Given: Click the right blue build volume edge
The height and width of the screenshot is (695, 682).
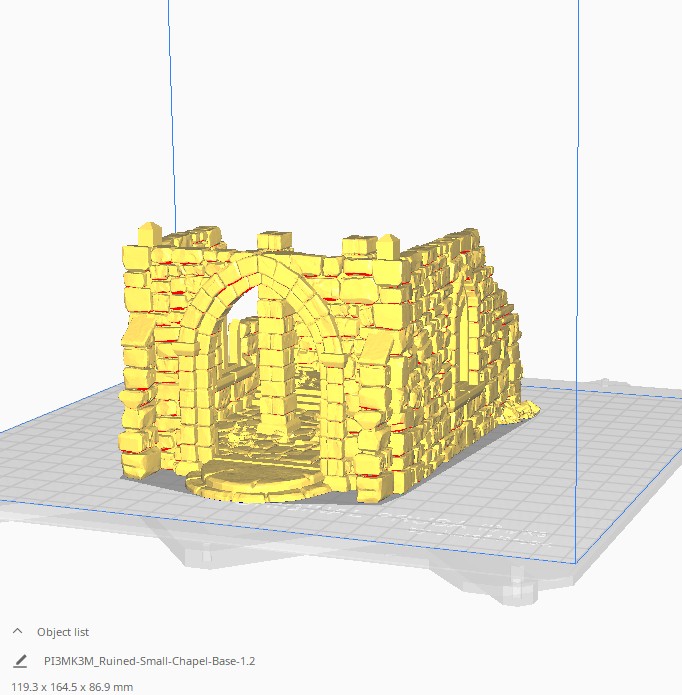Looking at the screenshot, I should (578, 200).
